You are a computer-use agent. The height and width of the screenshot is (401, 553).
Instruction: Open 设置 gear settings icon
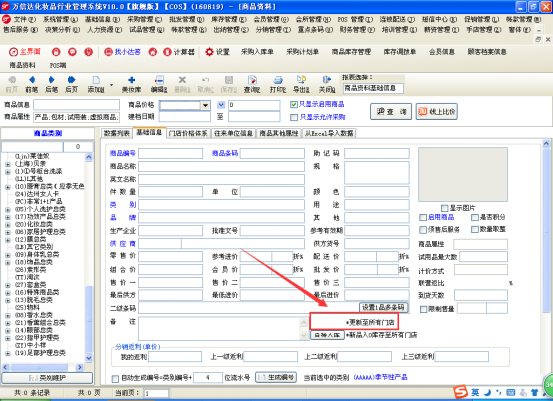click(209, 52)
